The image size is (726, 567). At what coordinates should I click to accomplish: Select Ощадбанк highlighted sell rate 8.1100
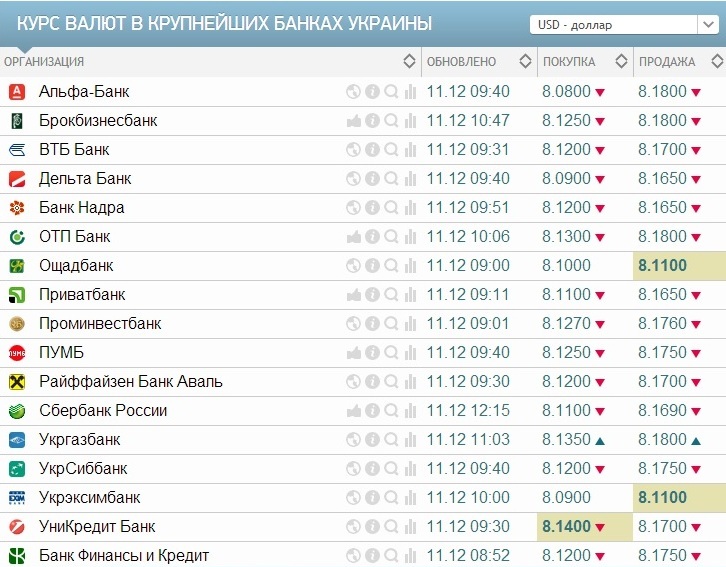tap(663, 266)
